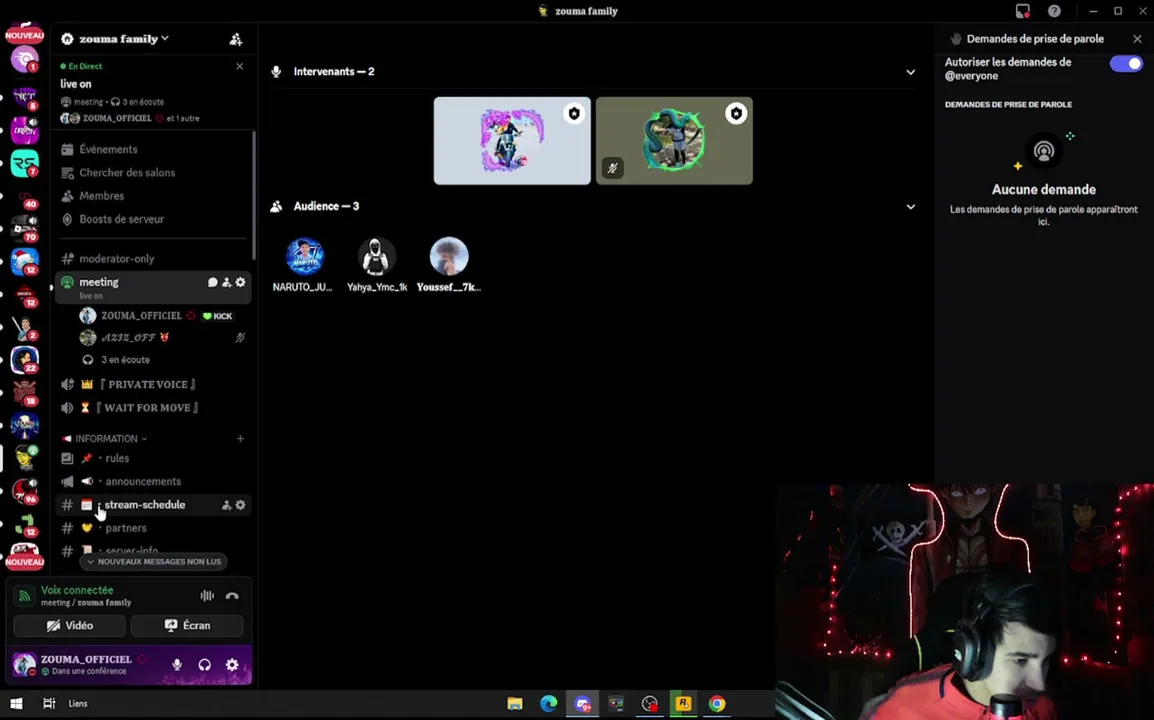Open Rockstar Games Launcher on the taskbar
The image size is (1154, 720).
tap(683, 704)
